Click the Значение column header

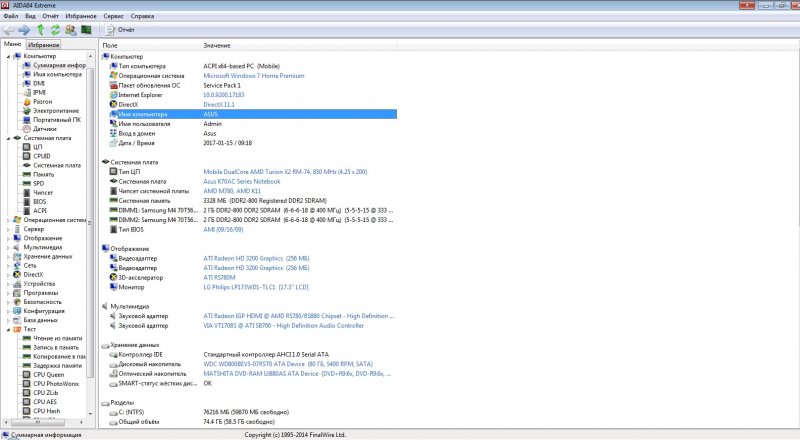tap(216, 46)
